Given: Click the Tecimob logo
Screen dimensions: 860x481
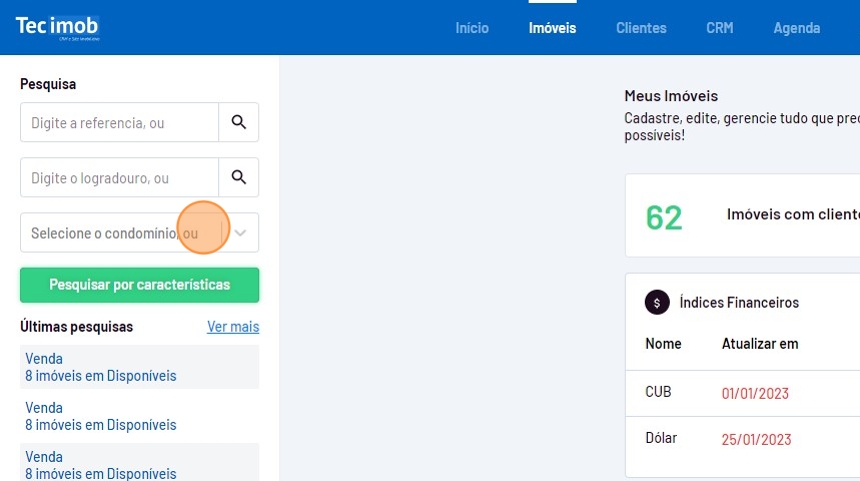Looking at the screenshot, I should pos(57,27).
